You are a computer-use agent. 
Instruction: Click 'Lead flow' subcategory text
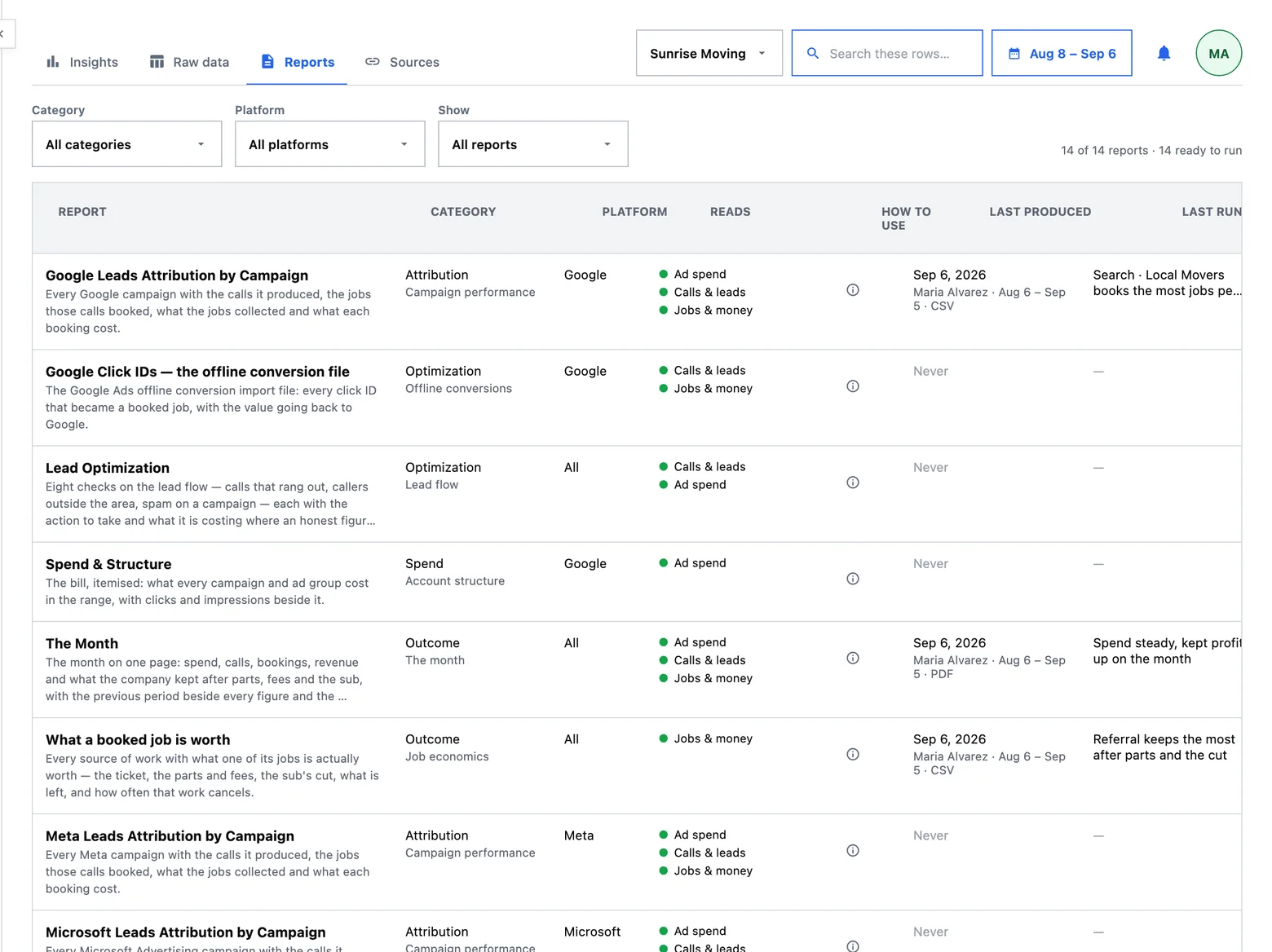[431, 485]
